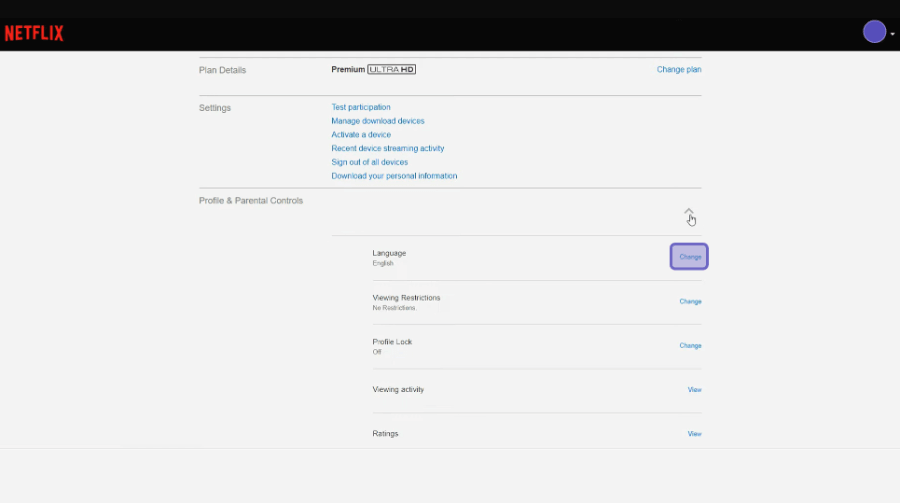Viewport: 900px width, 503px height.
Task: Open the account dropdown arrow beside avatar
Action: tap(893, 34)
